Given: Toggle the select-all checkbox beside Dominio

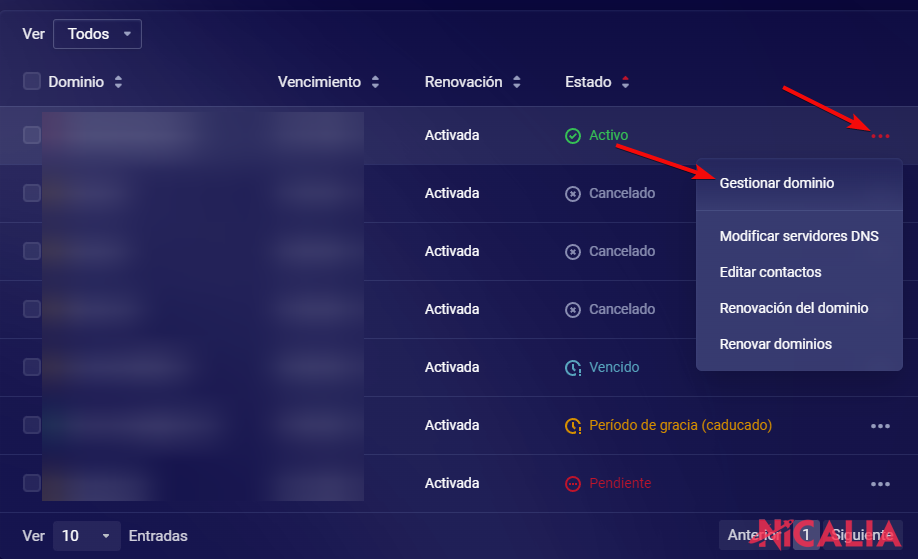Looking at the screenshot, I should click(x=32, y=82).
